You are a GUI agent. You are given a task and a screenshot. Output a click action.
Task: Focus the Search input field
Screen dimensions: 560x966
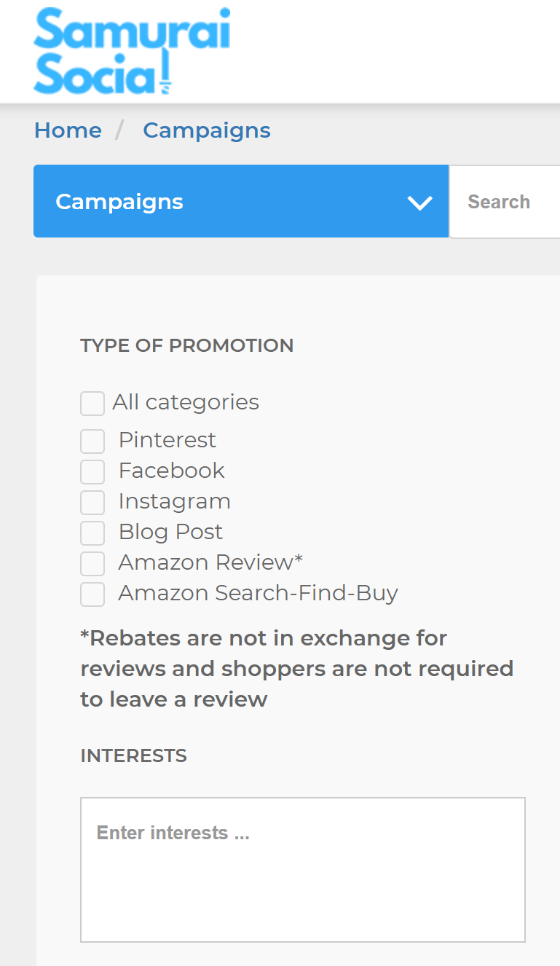click(x=505, y=201)
